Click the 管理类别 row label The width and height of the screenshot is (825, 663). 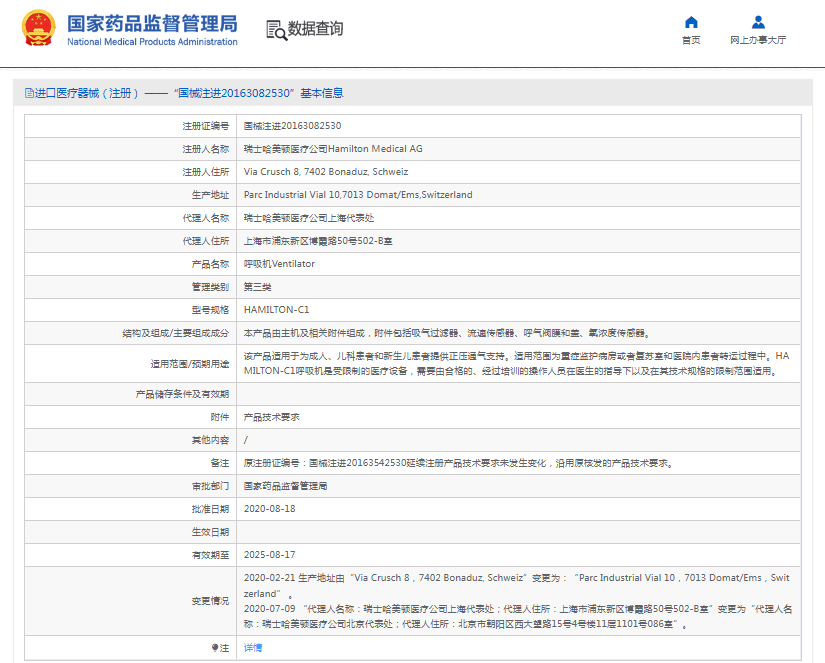210,287
